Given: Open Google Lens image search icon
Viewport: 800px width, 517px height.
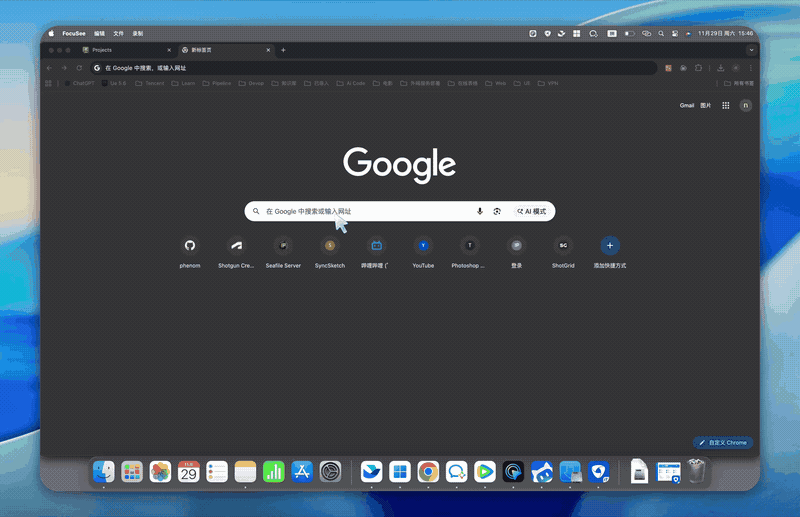Looking at the screenshot, I should pyautogui.click(x=497, y=211).
